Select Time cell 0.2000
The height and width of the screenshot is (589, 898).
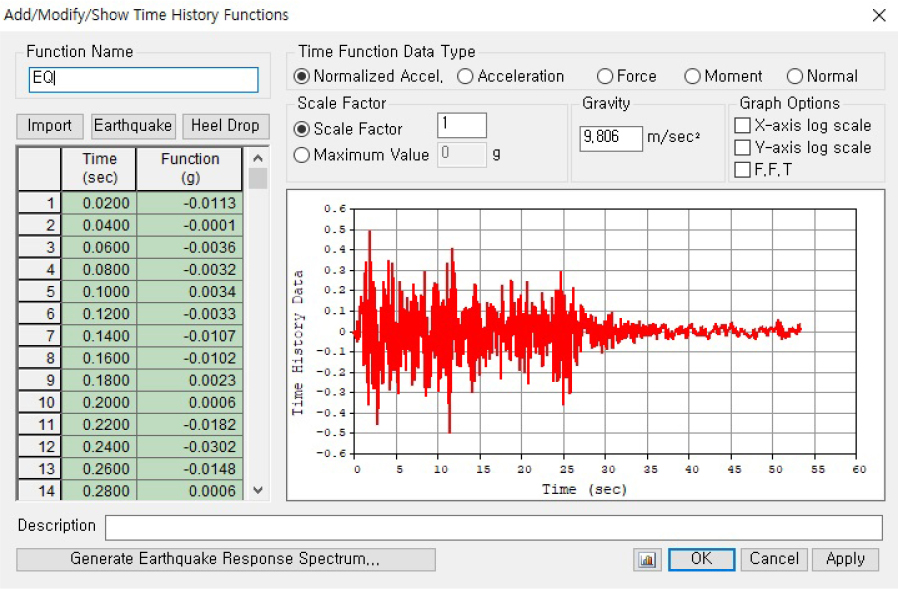[99, 402]
